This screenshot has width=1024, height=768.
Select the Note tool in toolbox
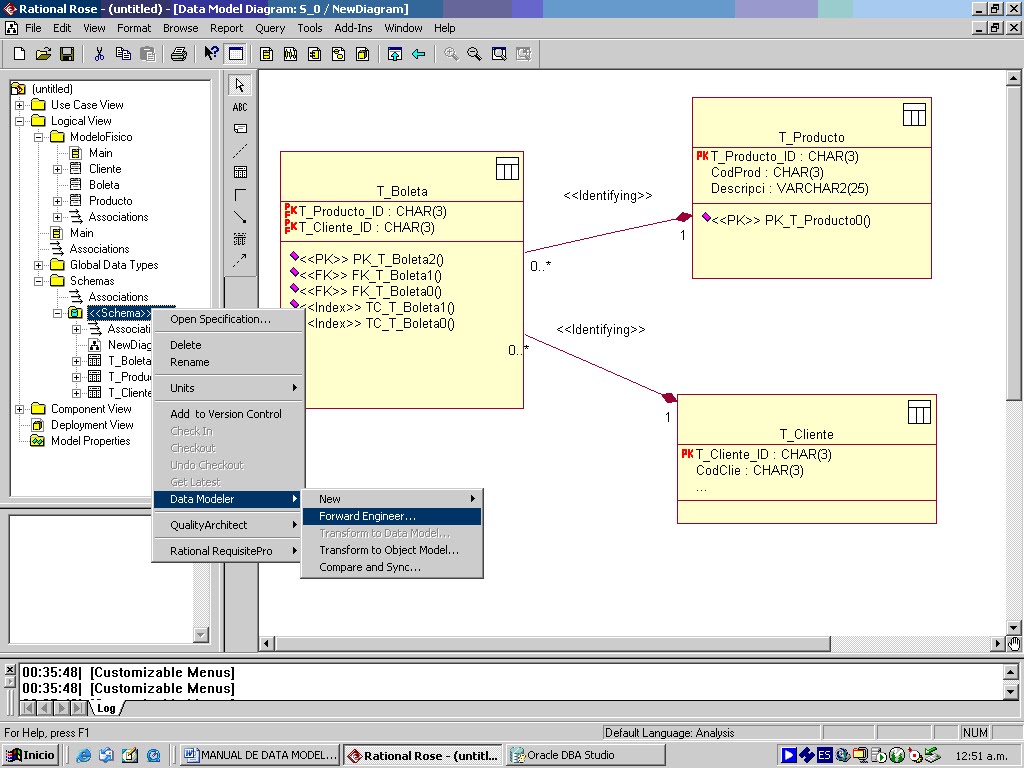point(240,129)
